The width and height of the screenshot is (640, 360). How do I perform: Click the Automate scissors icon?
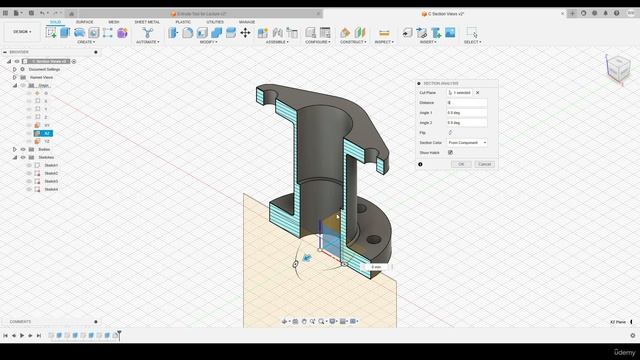click(x=147, y=33)
